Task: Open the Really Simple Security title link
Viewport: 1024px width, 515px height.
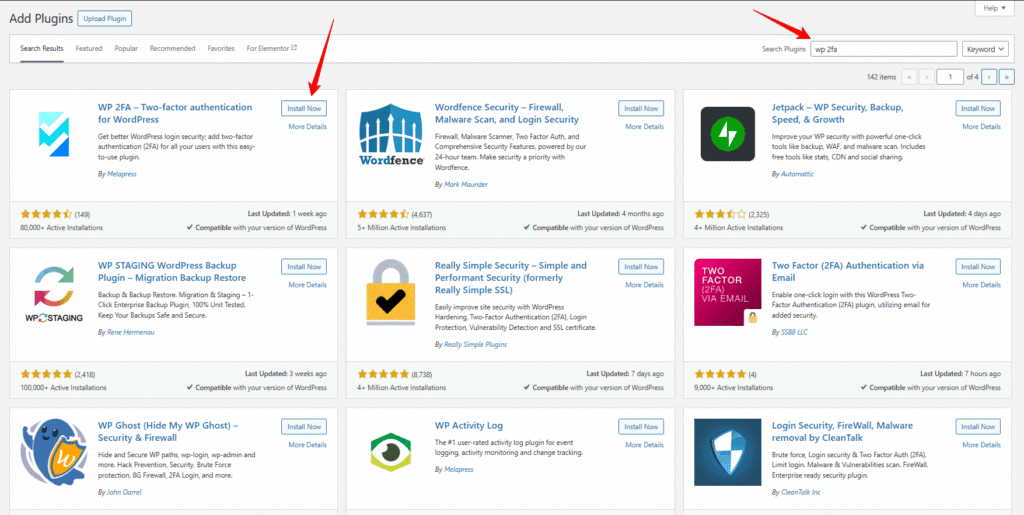Action: (511, 277)
